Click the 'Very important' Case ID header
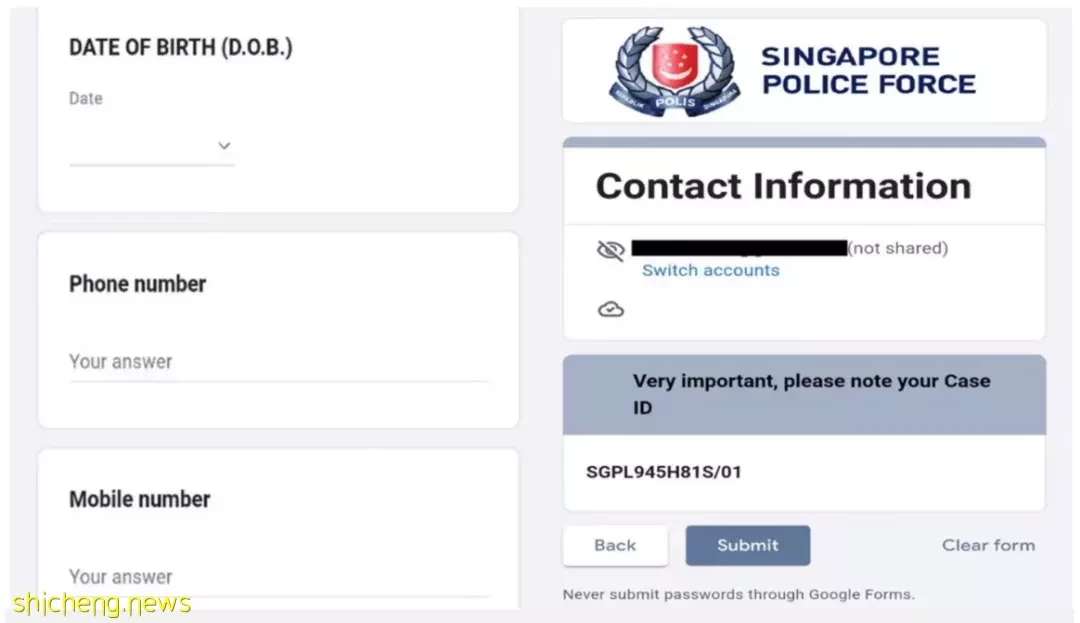The width and height of the screenshot is (1080, 623). pyautogui.click(x=804, y=394)
